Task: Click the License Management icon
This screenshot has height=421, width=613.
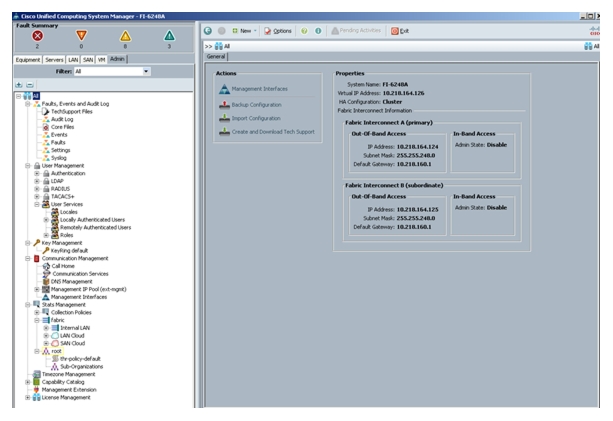Action: pyautogui.click(x=37, y=398)
